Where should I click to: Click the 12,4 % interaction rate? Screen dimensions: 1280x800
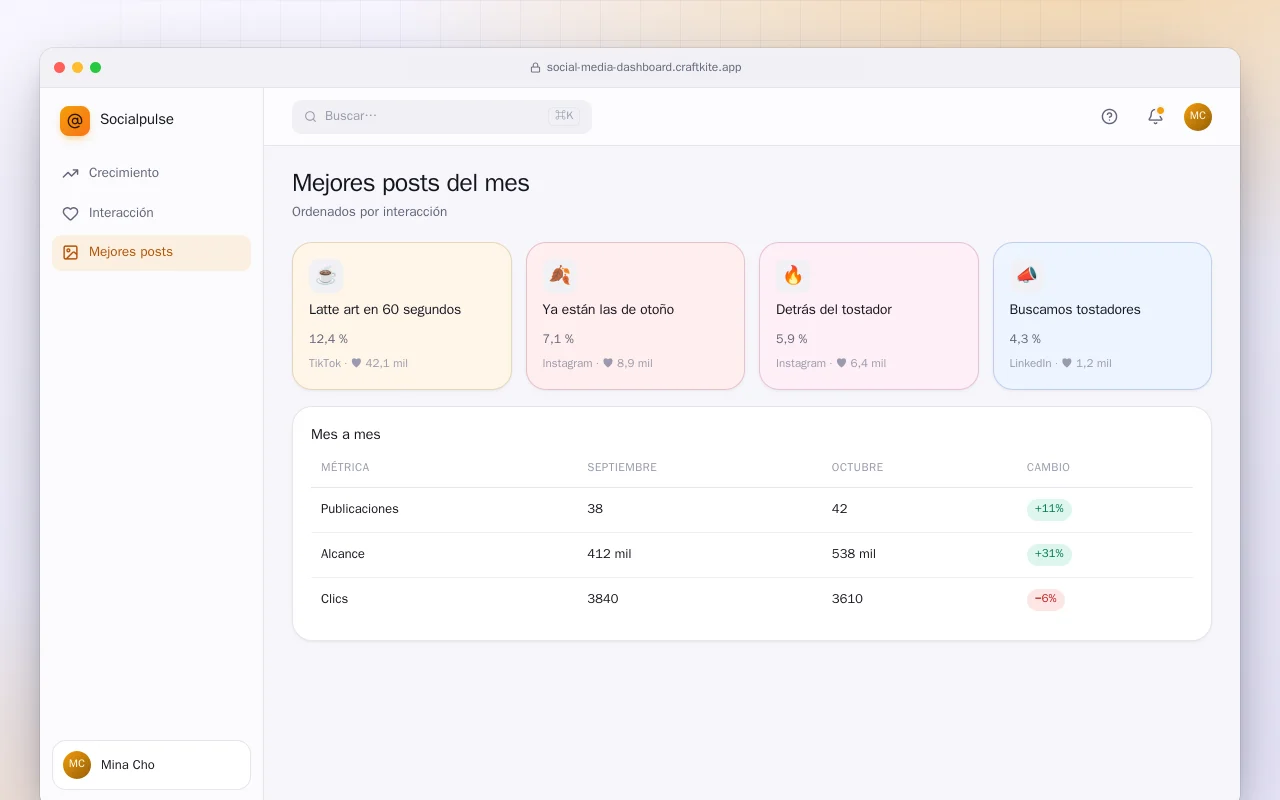click(x=328, y=339)
